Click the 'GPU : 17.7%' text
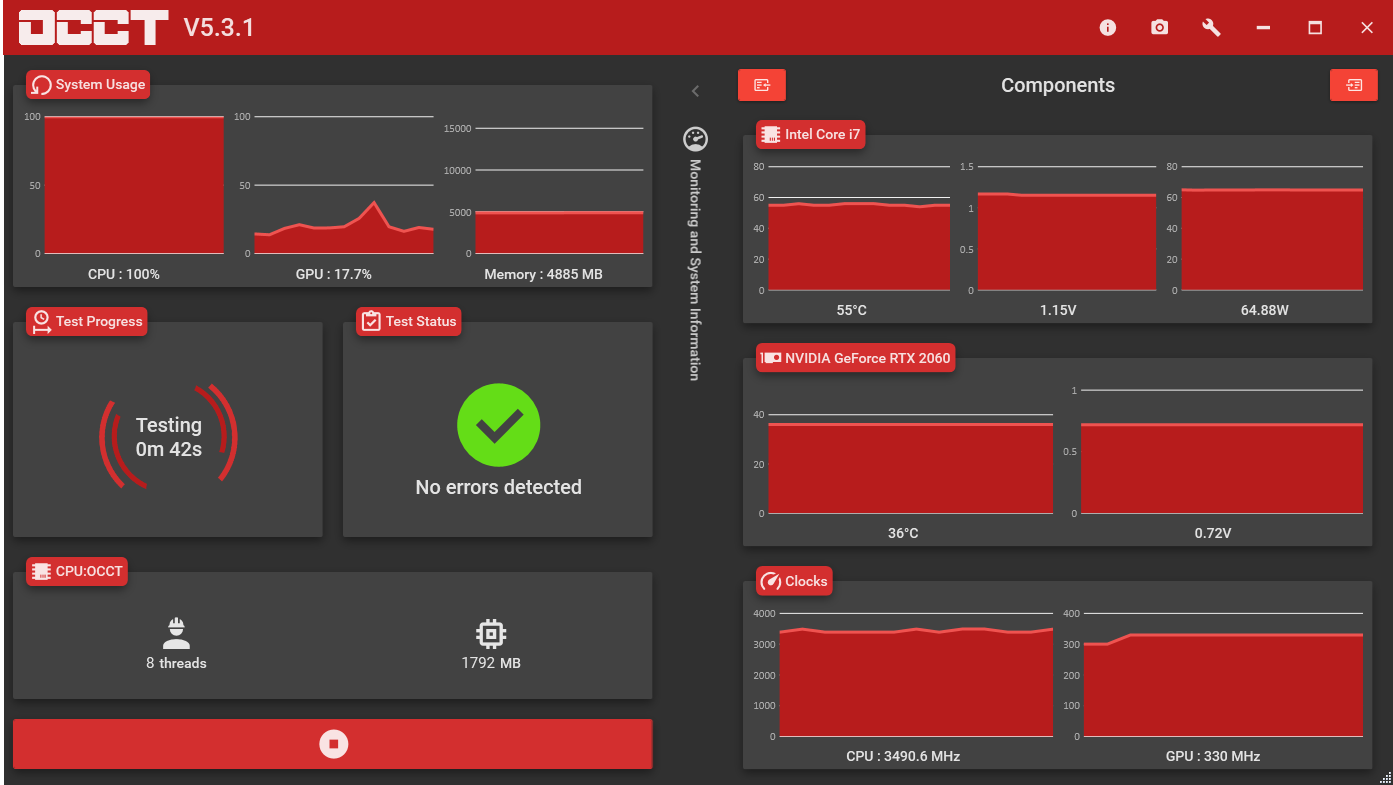The image size is (1393, 785). (x=334, y=274)
